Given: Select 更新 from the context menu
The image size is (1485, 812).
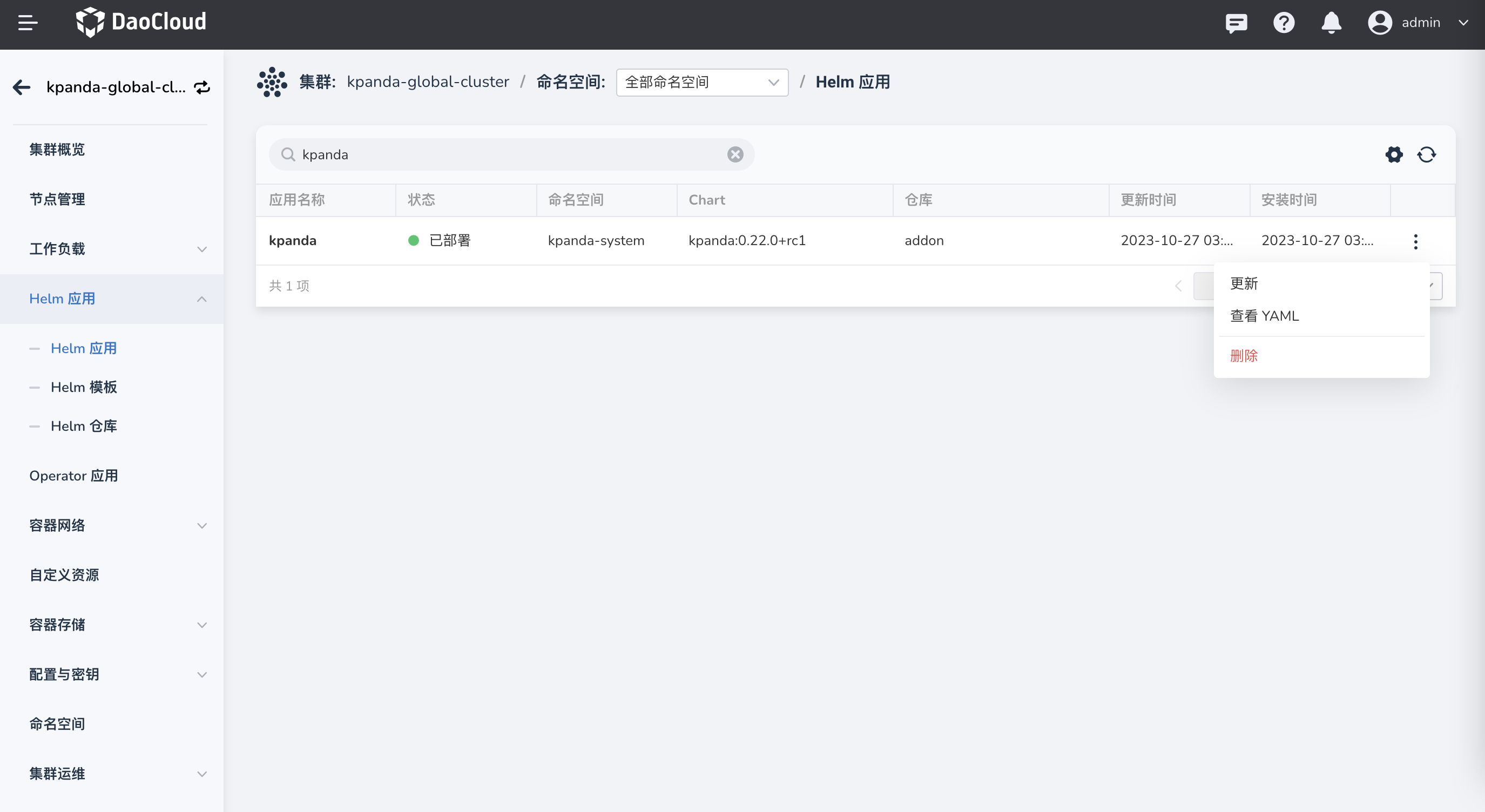Looking at the screenshot, I should tap(1244, 283).
